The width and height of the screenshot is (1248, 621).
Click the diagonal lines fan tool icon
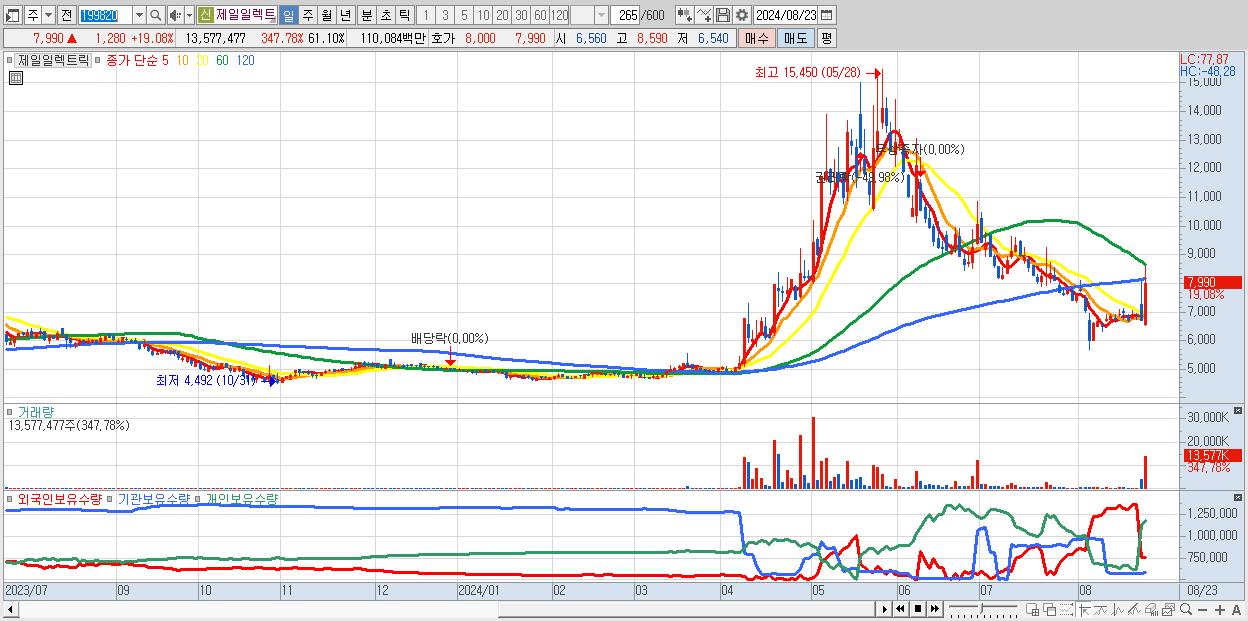[x=1135, y=610]
